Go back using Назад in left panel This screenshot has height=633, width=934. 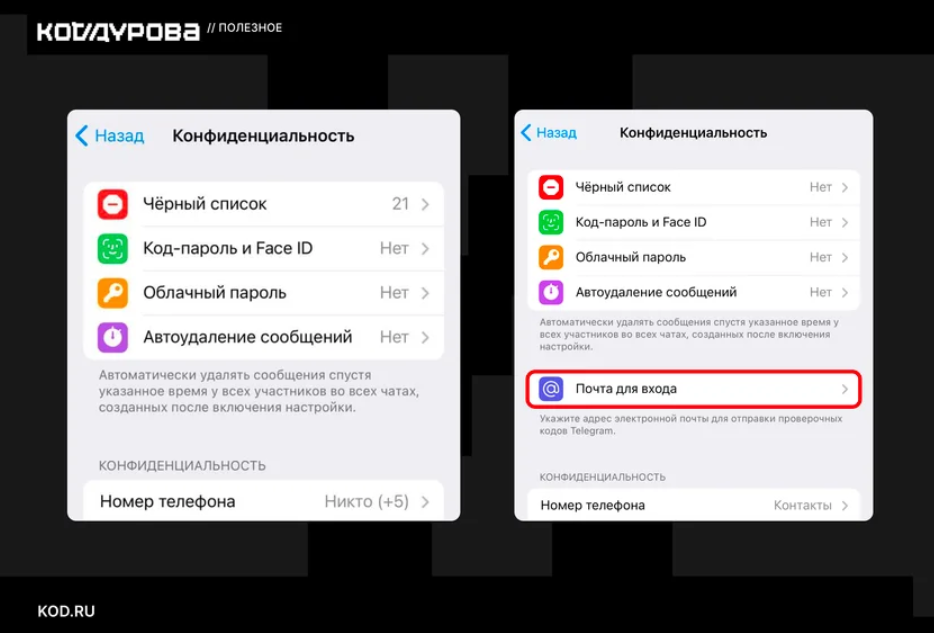click(110, 136)
